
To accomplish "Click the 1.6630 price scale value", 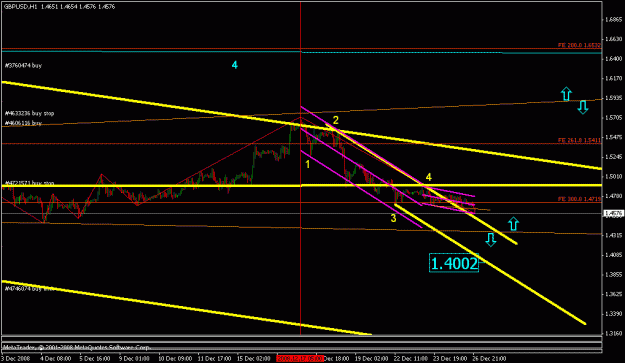I will point(614,39).
